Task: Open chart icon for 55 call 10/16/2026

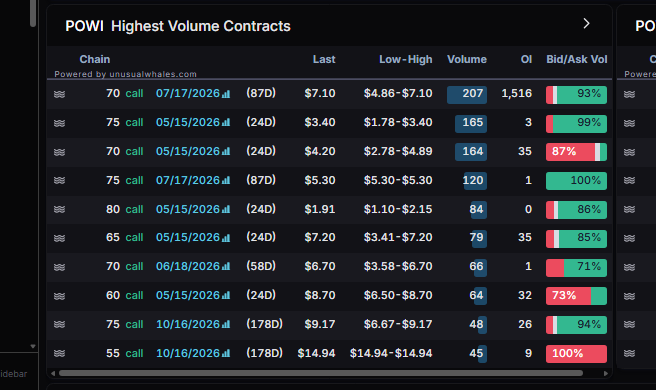Action: (x=226, y=353)
